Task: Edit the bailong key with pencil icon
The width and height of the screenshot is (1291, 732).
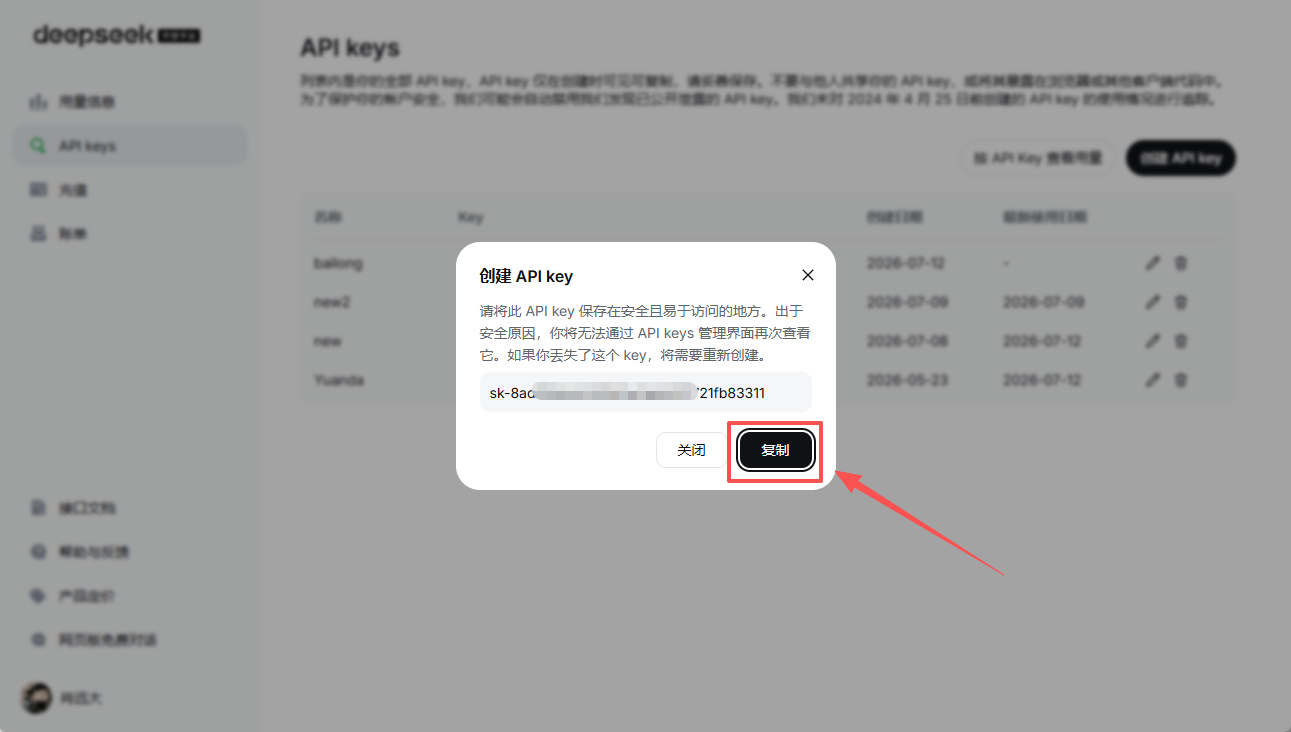Action: (x=1153, y=263)
